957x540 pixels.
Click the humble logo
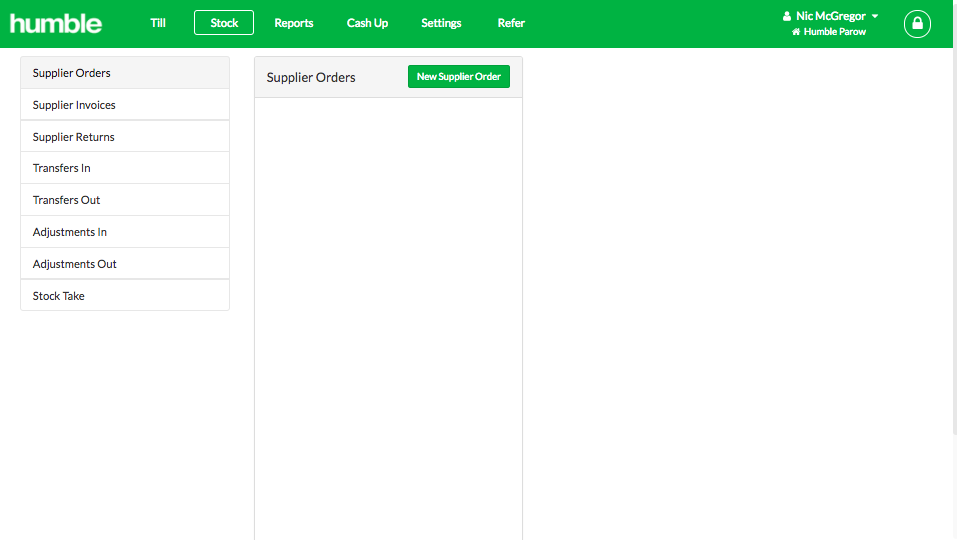pos(56,24)
